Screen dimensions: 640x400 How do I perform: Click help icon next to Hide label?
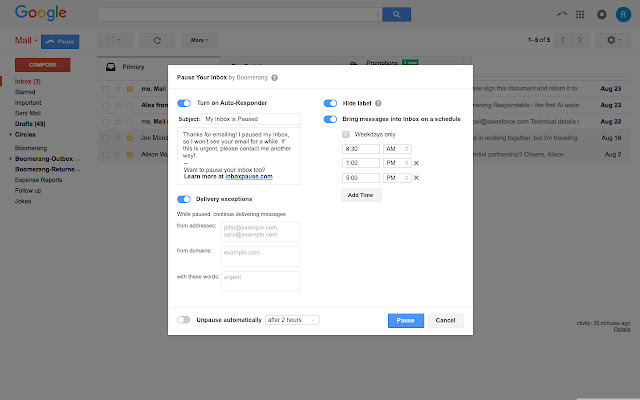tap(379, 103)
